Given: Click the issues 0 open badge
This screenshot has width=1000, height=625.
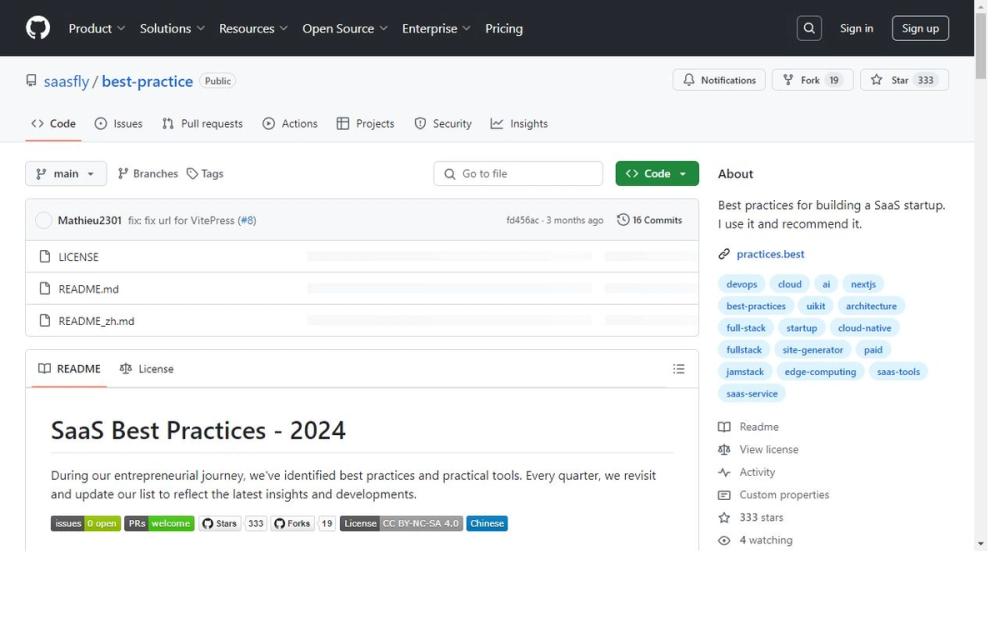Looking at the screenshot, I should (85, 524).
